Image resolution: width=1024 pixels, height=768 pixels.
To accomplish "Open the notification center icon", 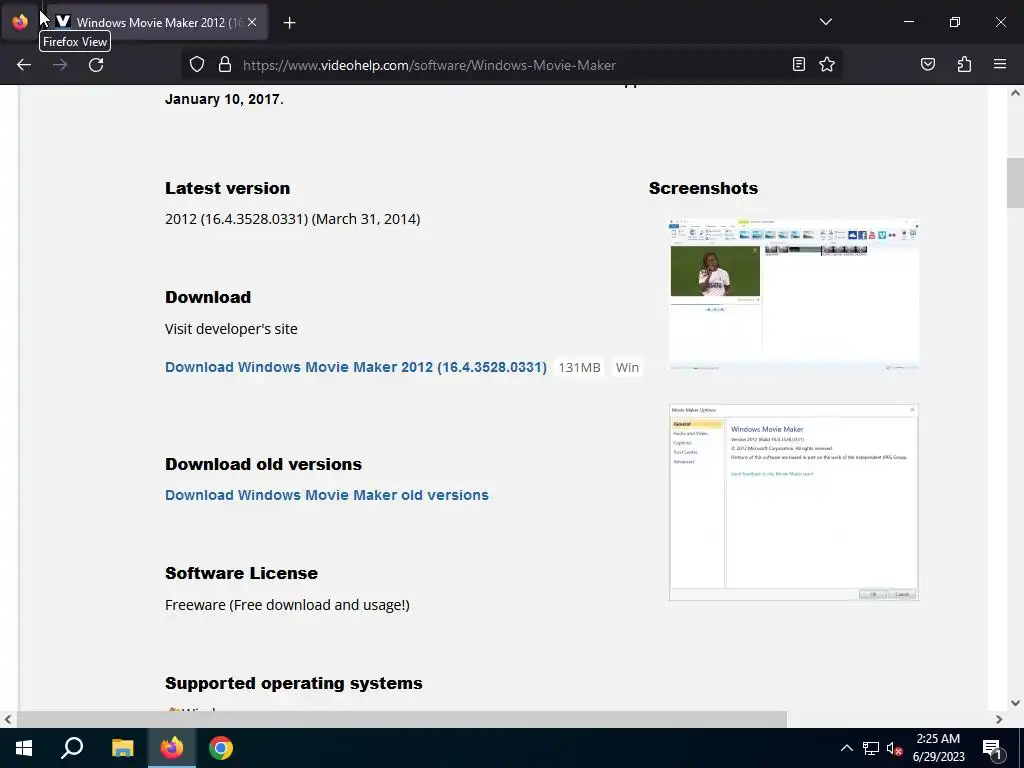I will [992, 748].
